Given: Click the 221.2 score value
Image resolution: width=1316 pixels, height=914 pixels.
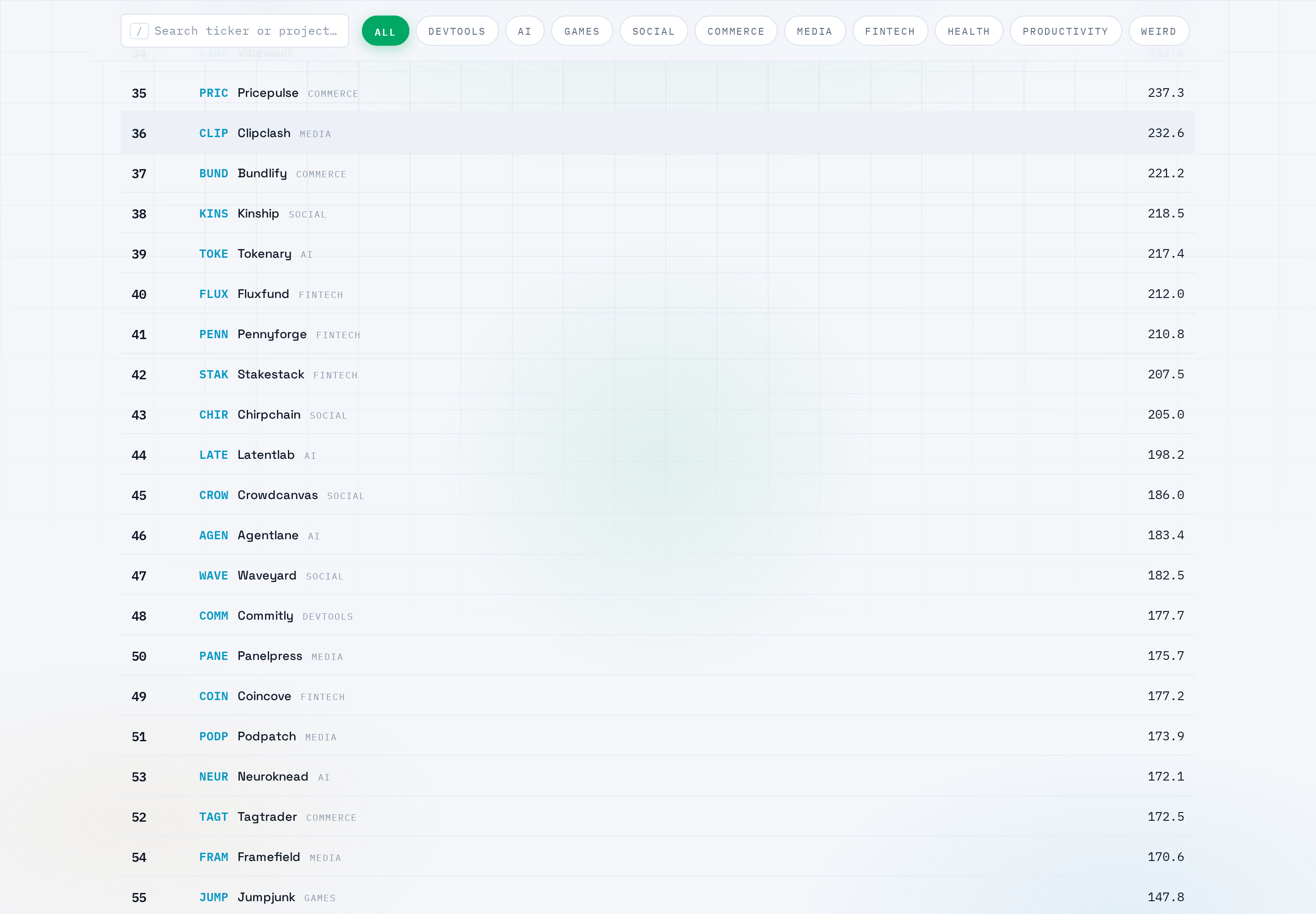Looking at the screenshot, I should pyautogui.click(x=1165, y=173).
